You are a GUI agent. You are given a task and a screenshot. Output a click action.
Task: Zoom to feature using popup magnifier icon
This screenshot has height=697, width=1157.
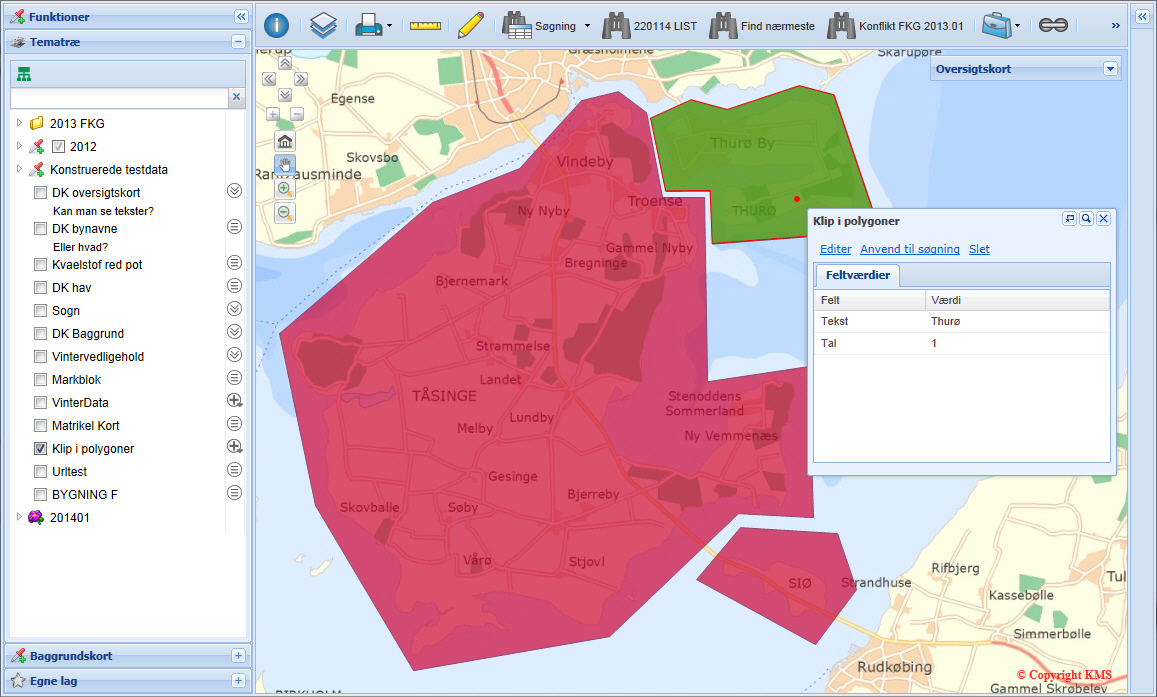(x=1086, y=218)
